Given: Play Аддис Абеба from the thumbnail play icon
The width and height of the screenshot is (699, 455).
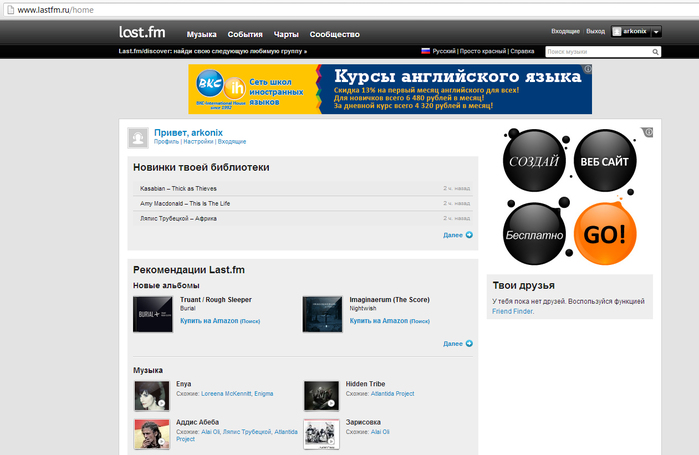Looking at the screenshot, I should [161, 442].
